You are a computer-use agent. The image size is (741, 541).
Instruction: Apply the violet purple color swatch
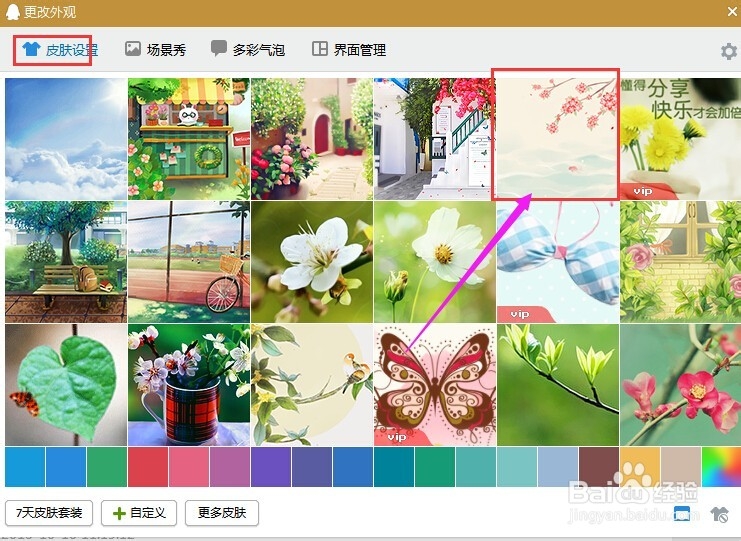271,467
